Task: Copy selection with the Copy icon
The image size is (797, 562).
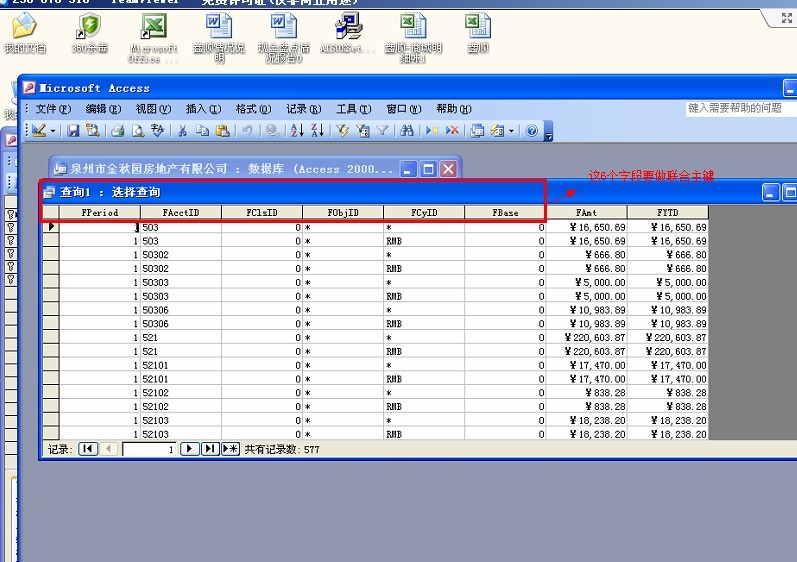Action: click(x=202, y=131)
